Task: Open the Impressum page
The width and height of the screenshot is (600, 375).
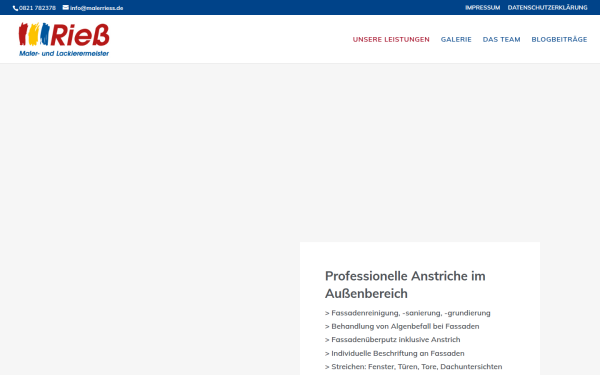Action: click(483, 8)
